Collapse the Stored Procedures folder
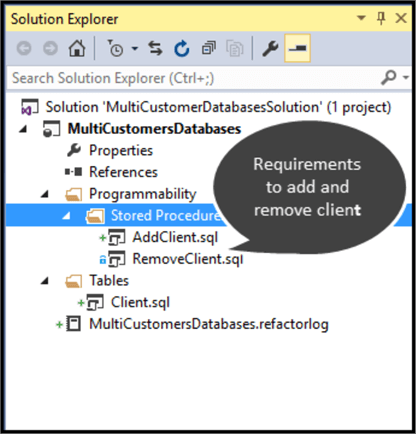 click(x=67, y=216)
